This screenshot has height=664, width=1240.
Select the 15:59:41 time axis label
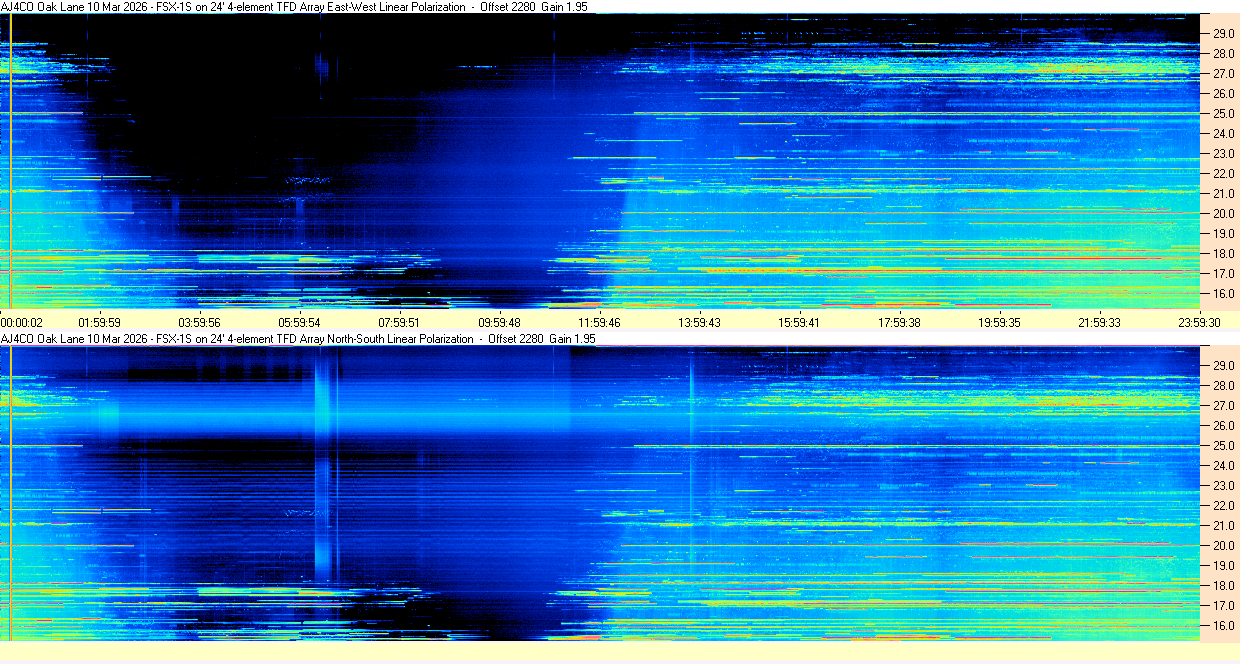(x=800, y=322)
